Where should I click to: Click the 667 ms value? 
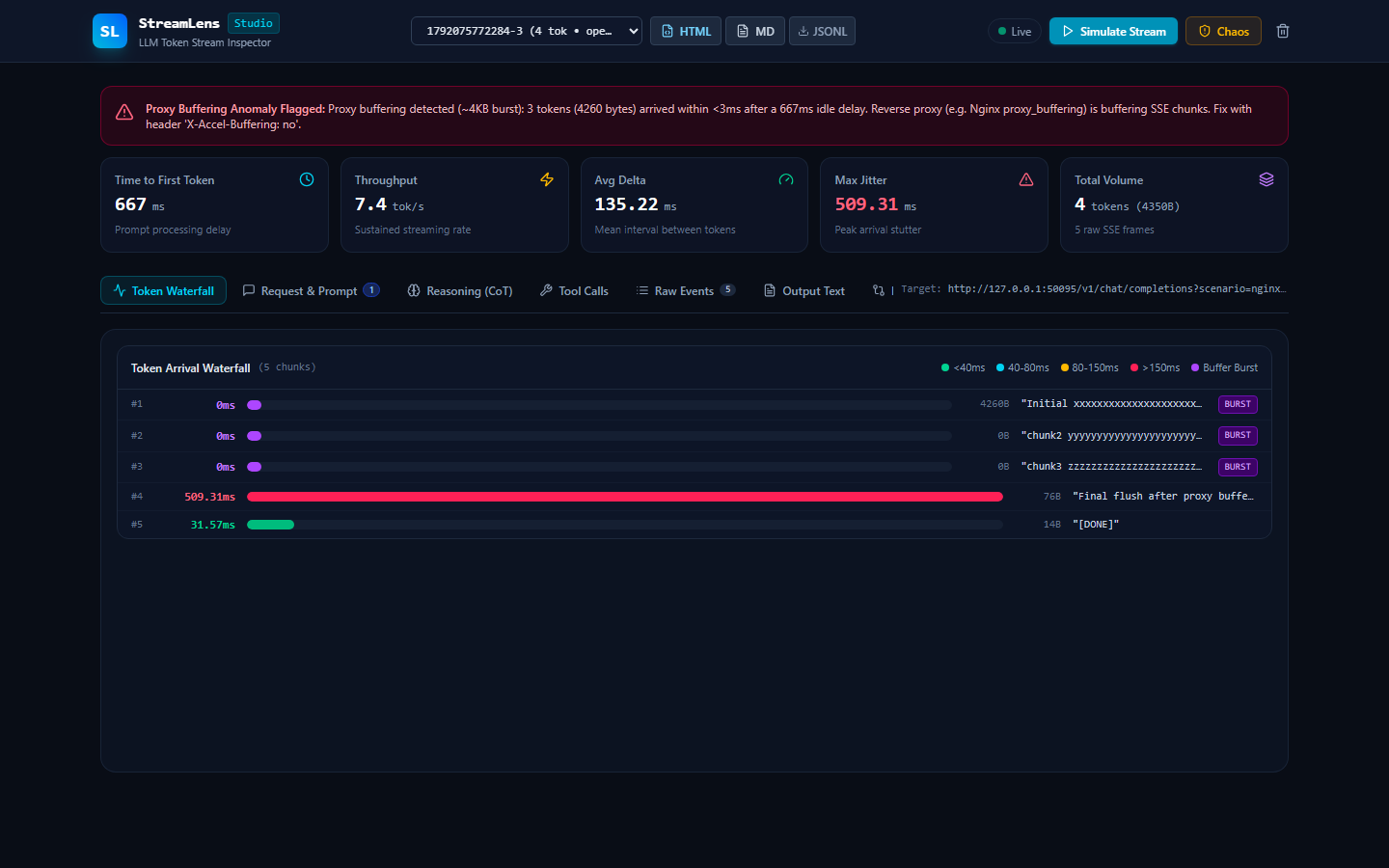pos(140,204)
